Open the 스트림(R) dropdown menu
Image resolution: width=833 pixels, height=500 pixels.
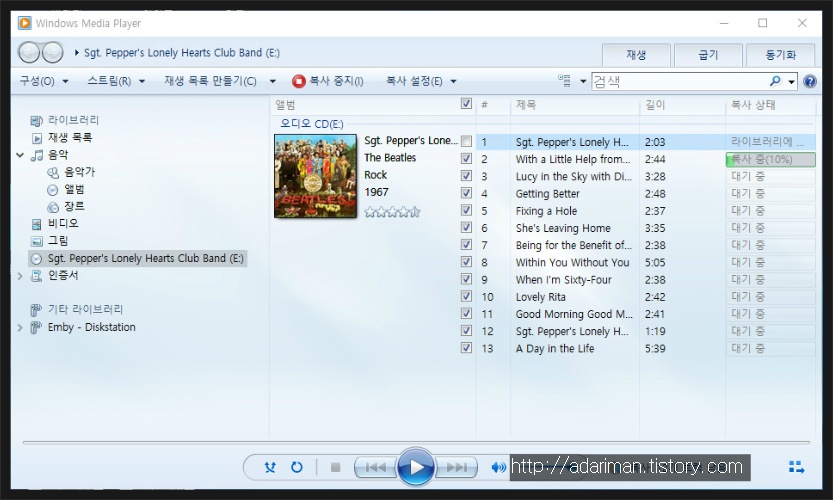coord(116,81)
